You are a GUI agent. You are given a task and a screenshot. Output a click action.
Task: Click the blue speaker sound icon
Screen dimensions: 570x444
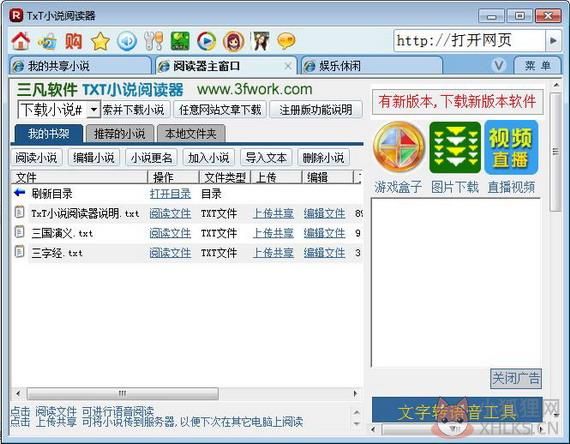pyautogui.click(x=127, y=41)
